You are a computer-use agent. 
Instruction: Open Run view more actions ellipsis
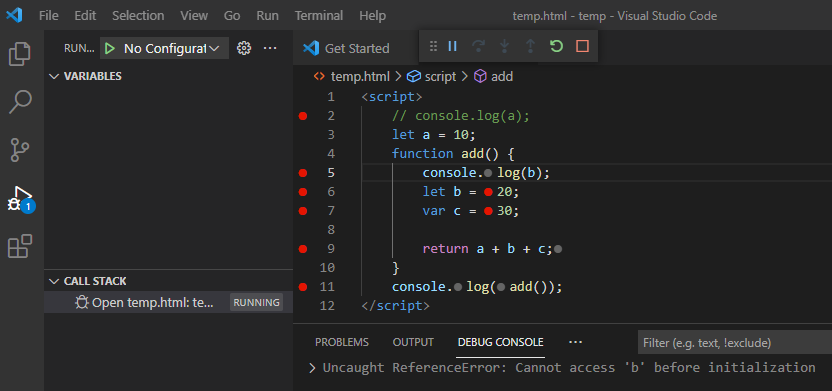coord(270,48)
